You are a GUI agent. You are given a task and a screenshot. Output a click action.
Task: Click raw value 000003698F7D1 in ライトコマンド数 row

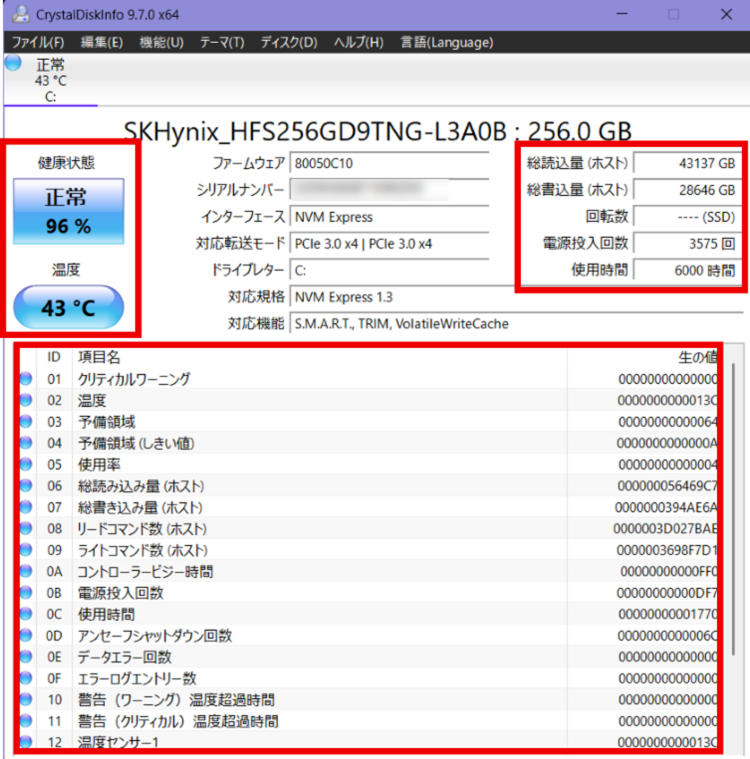pos(667,550)
